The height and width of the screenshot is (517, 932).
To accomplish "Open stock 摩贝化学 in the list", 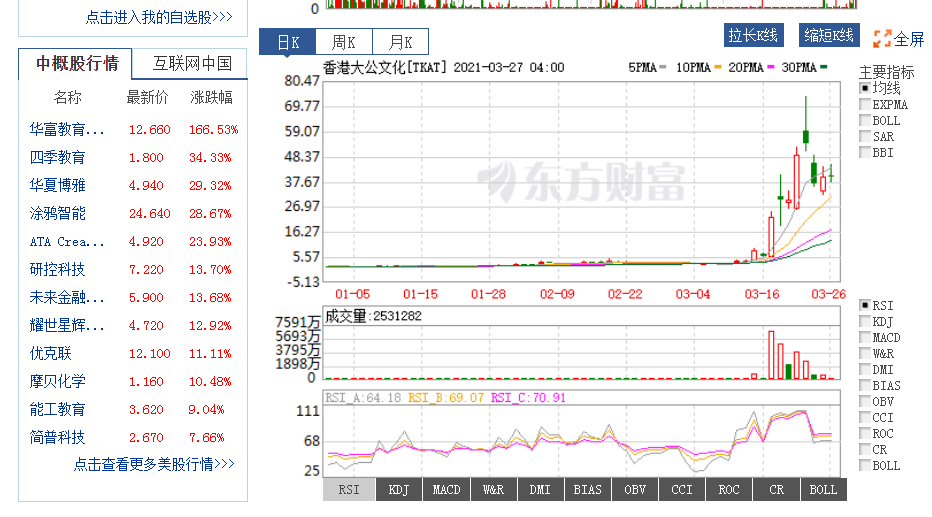I will coord(58,382).
